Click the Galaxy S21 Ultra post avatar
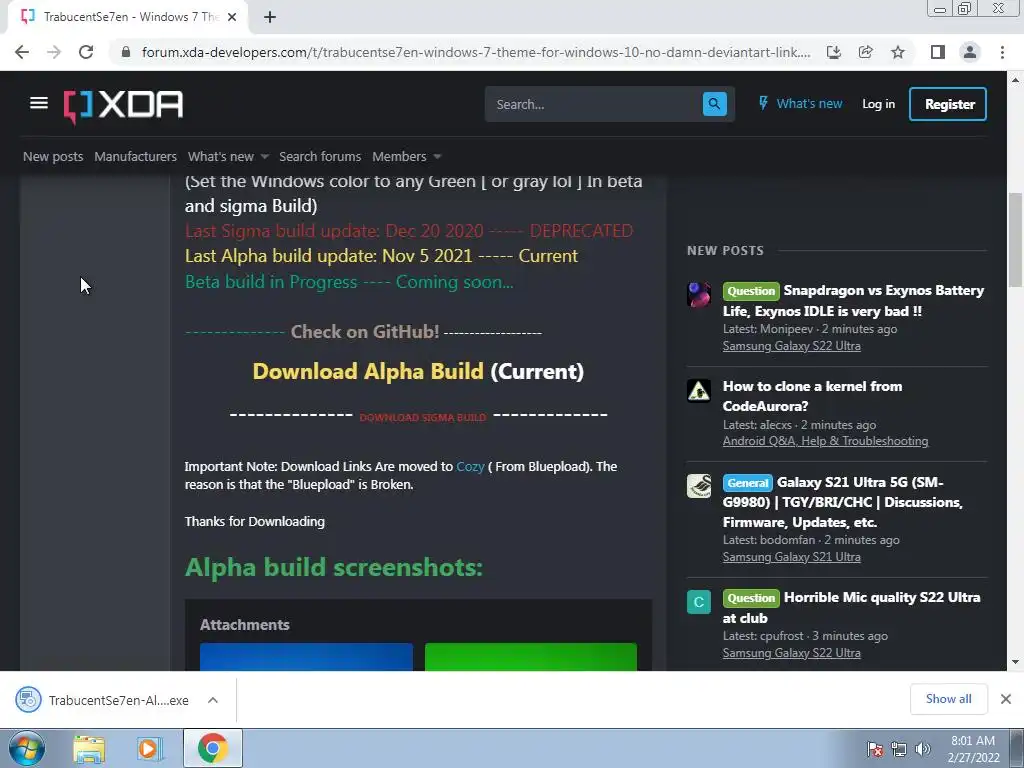1024x768 pixels. click(699, 487)
